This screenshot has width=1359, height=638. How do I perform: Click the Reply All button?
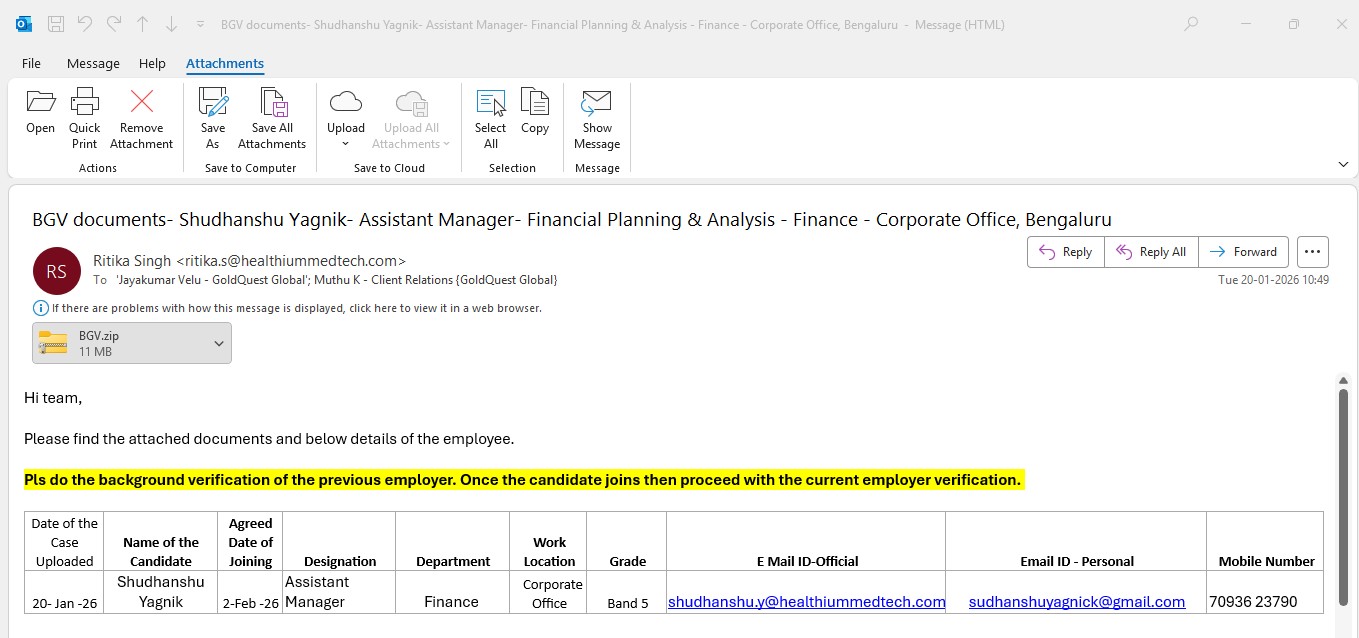(1151, 252)
